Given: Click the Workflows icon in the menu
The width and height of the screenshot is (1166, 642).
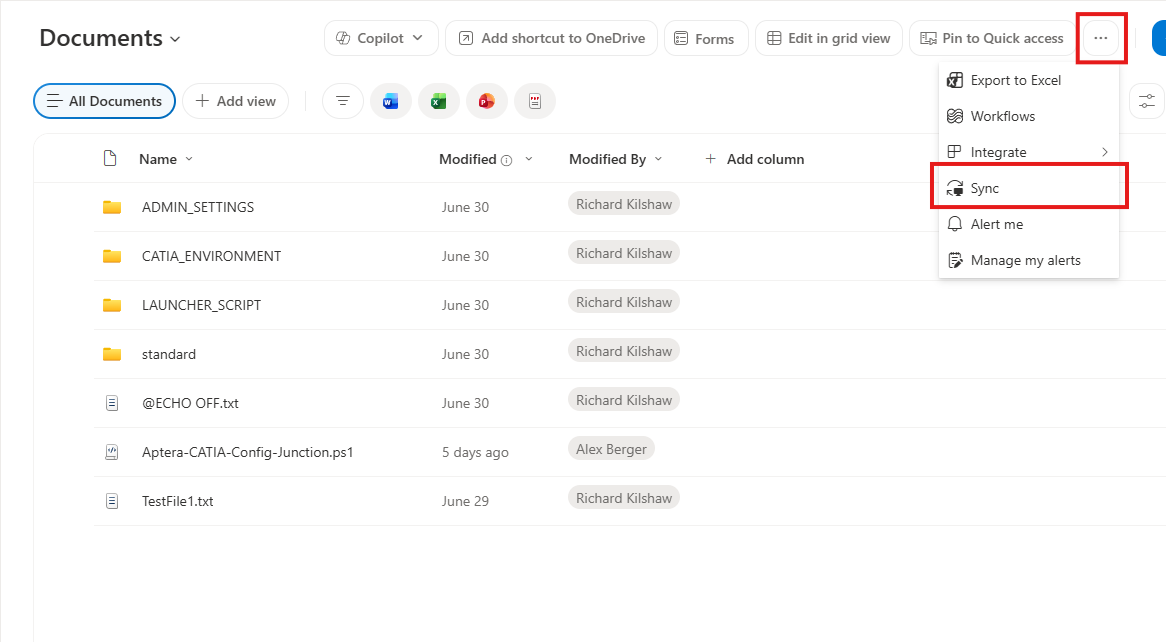Looking at the screenshot, I should [955, 116].
